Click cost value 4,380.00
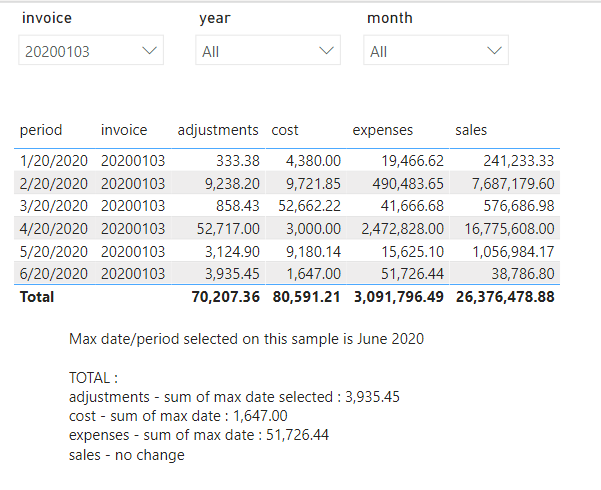 pos(314,161)
